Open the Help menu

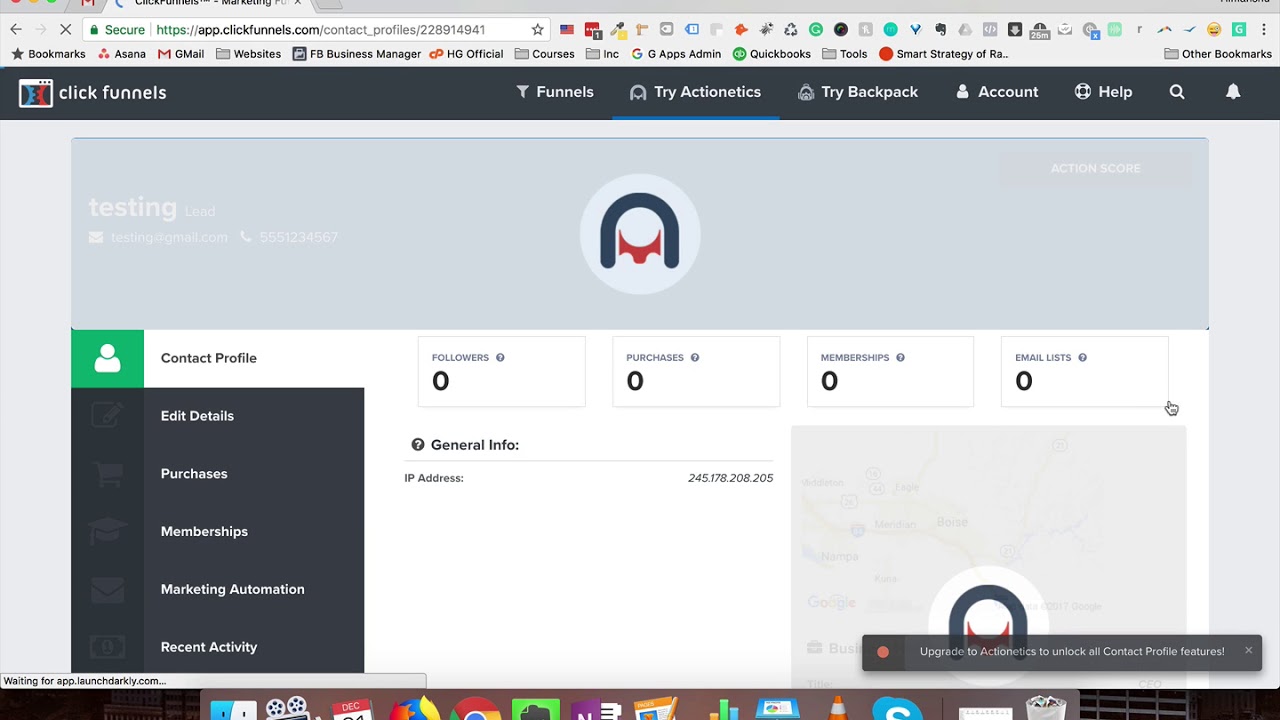click(1104, 92)
